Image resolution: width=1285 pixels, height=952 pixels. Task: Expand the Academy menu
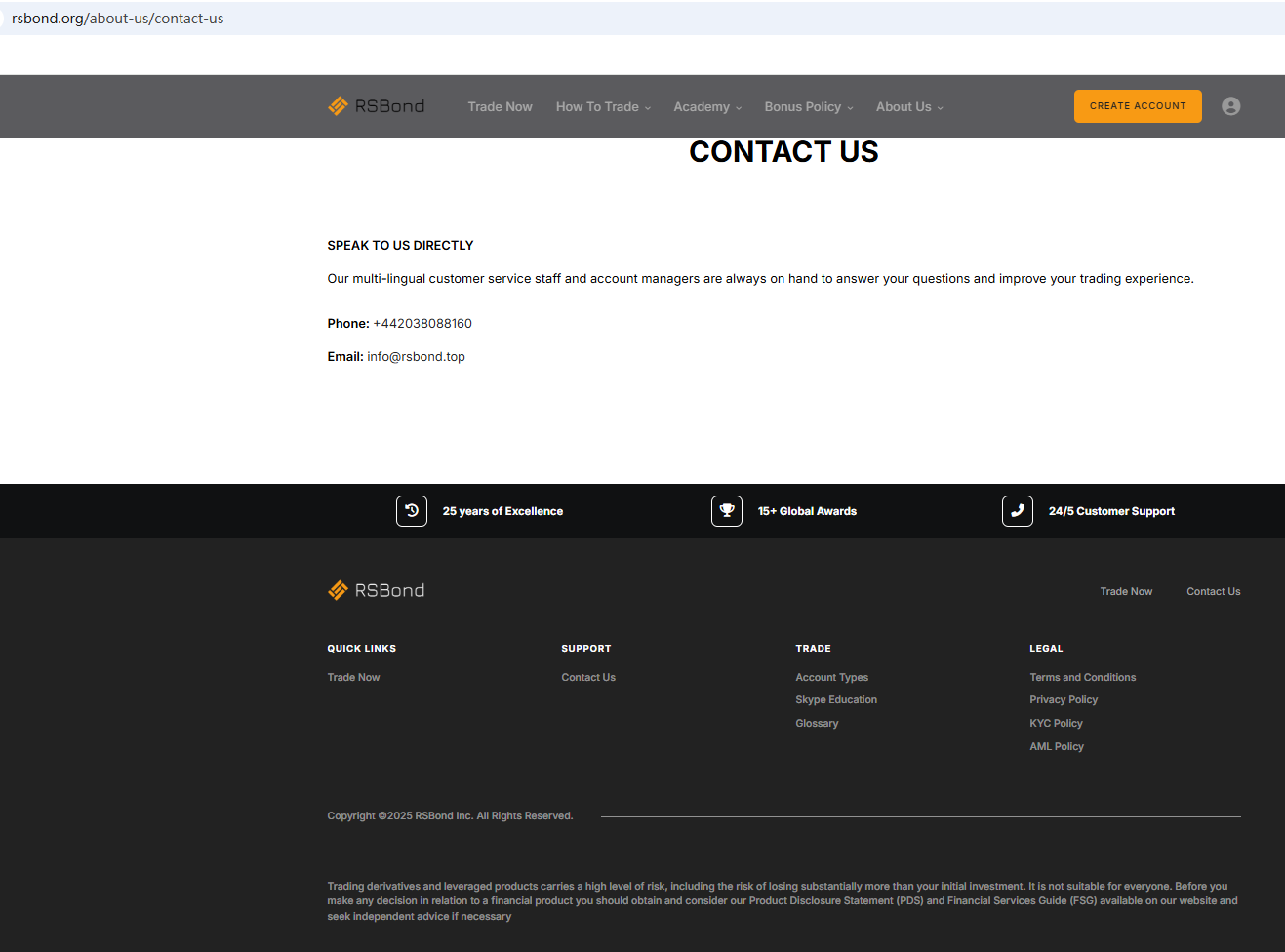[707, 107]
